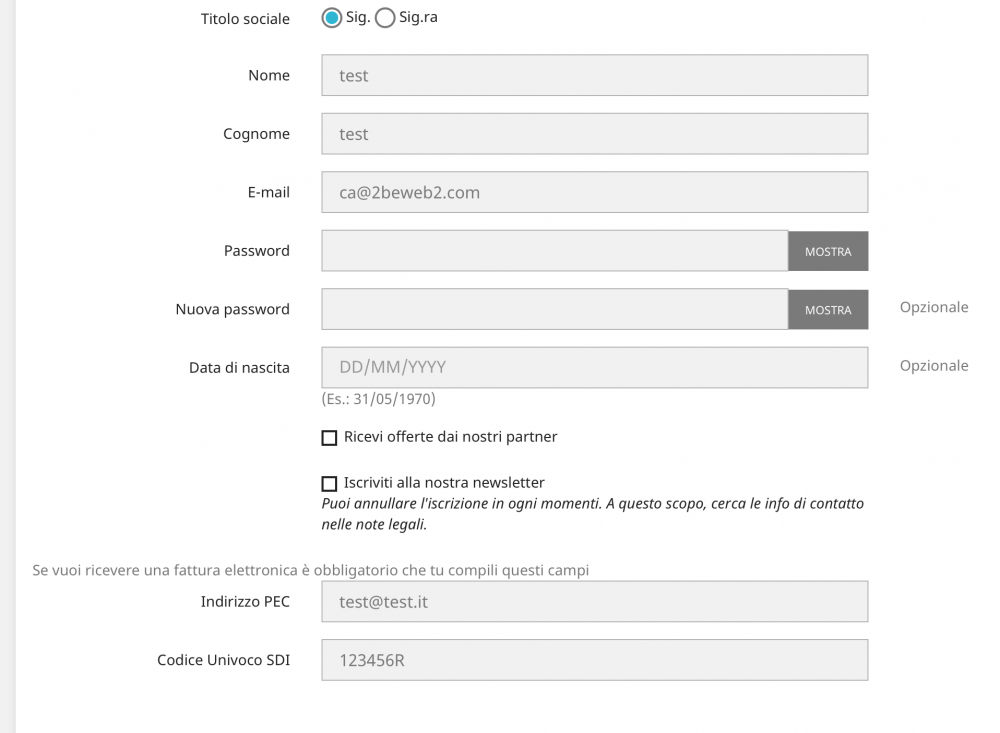The width and height of the screenshot is (1000, 733).
Task: Show the Password field contents with MOSTRA
Action: pyautogui.click(x=828, y=251)
